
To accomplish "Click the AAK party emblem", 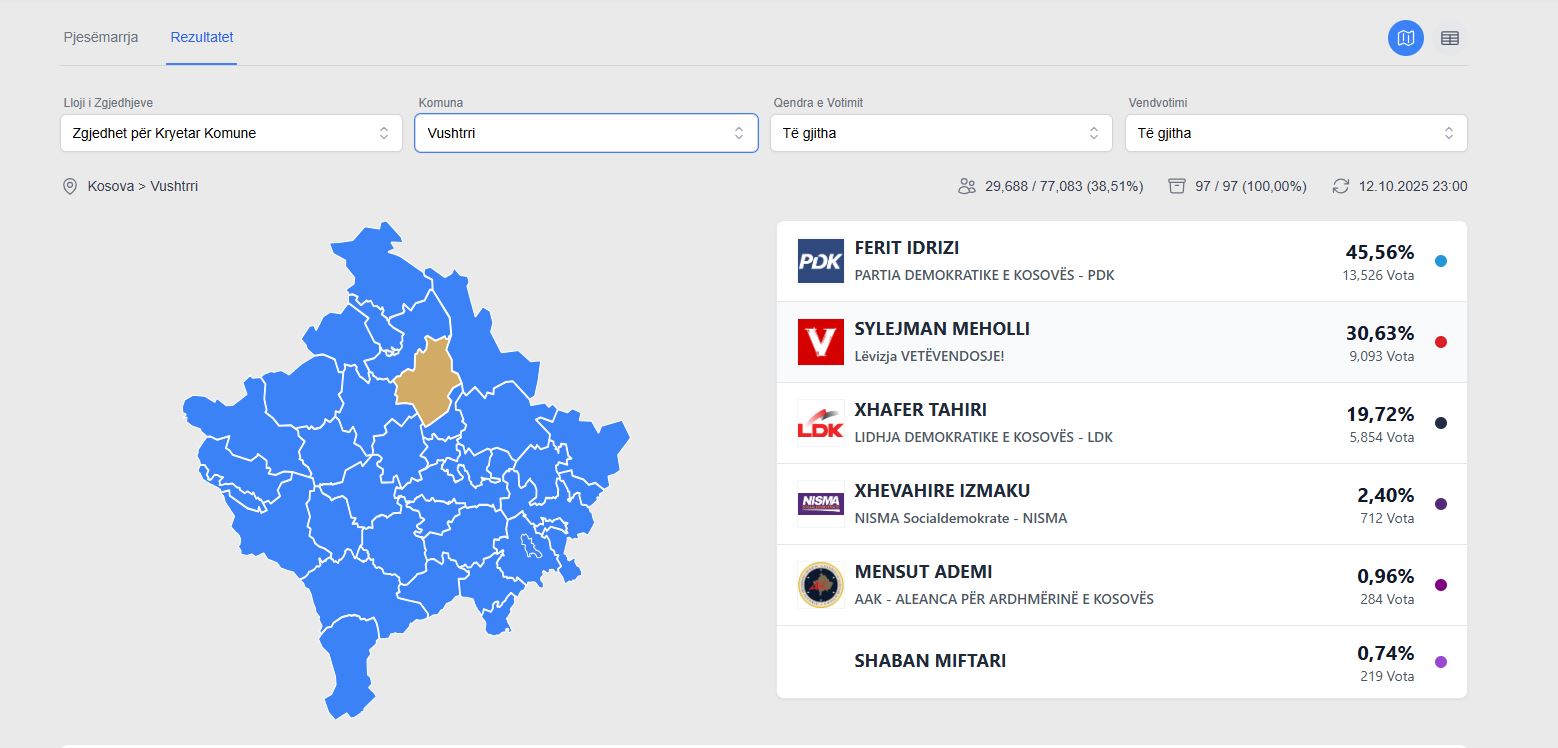I will [820, 585].
